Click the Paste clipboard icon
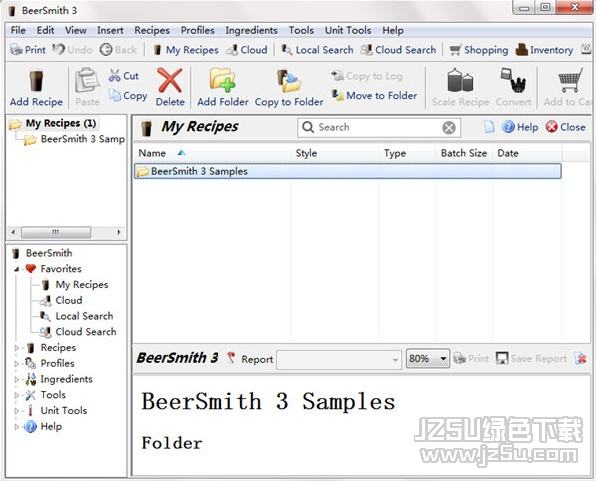 tap(87, 81)
